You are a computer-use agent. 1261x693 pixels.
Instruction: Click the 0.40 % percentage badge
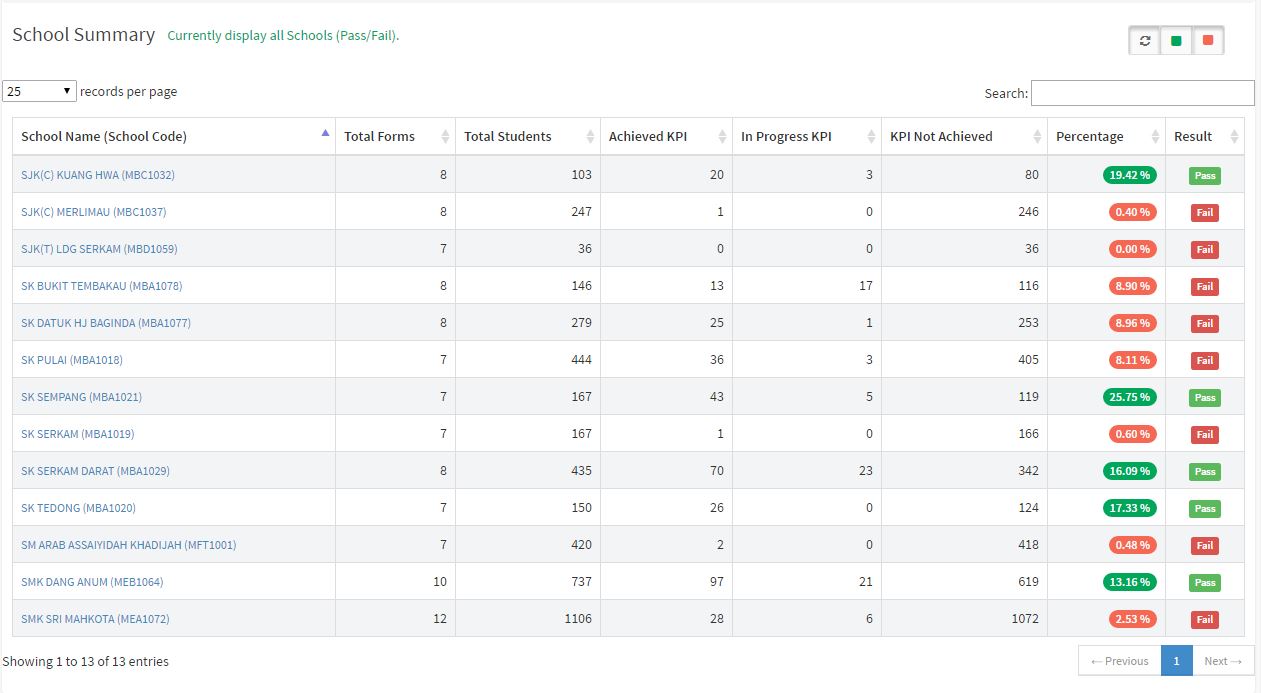coord(1132,212)
